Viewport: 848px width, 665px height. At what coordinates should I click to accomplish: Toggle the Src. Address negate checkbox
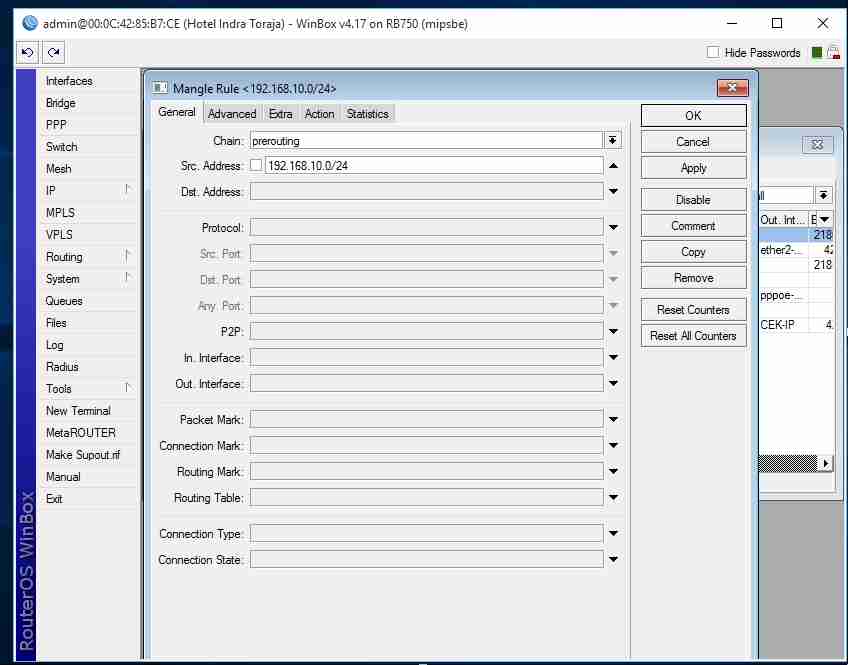[256, 165]
